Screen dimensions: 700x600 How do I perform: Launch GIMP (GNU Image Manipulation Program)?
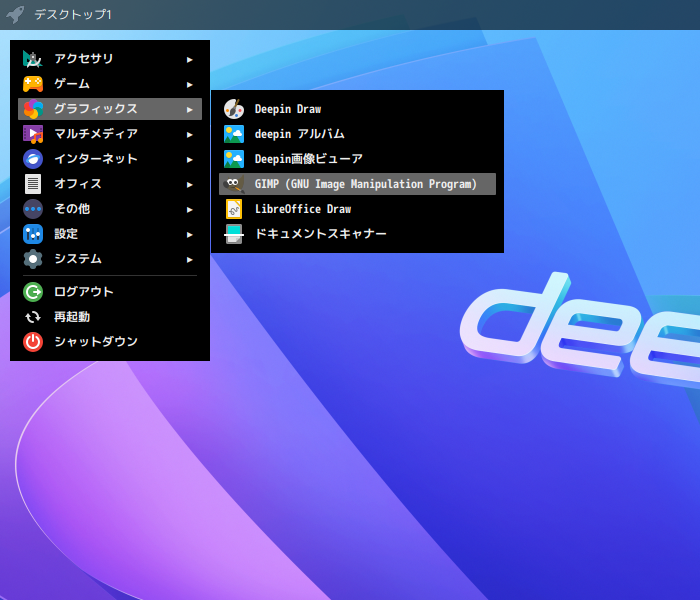tap(357, 184)
